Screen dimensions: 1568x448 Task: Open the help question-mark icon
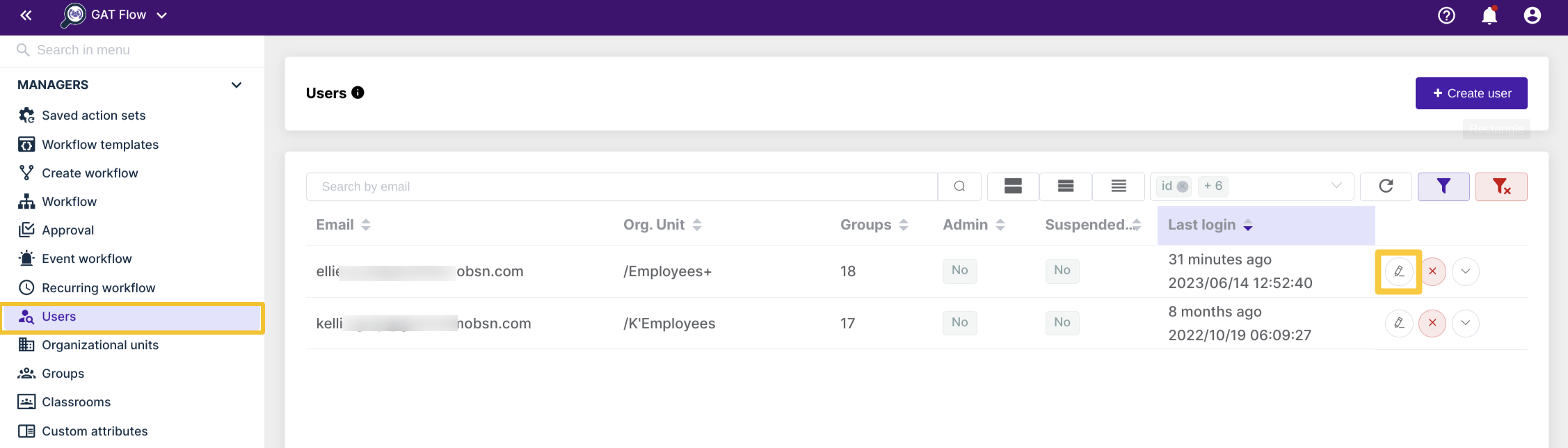click(x=1446, y=15)
